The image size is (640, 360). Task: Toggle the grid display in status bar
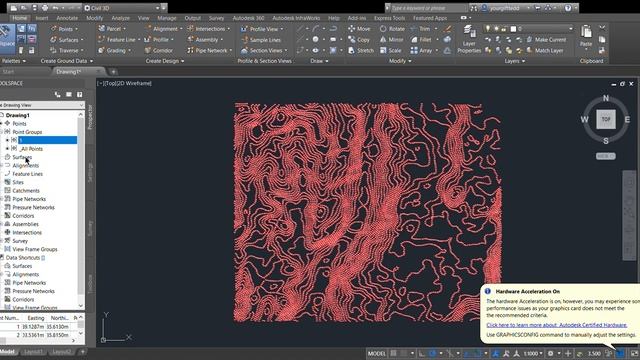pos(393,353)
